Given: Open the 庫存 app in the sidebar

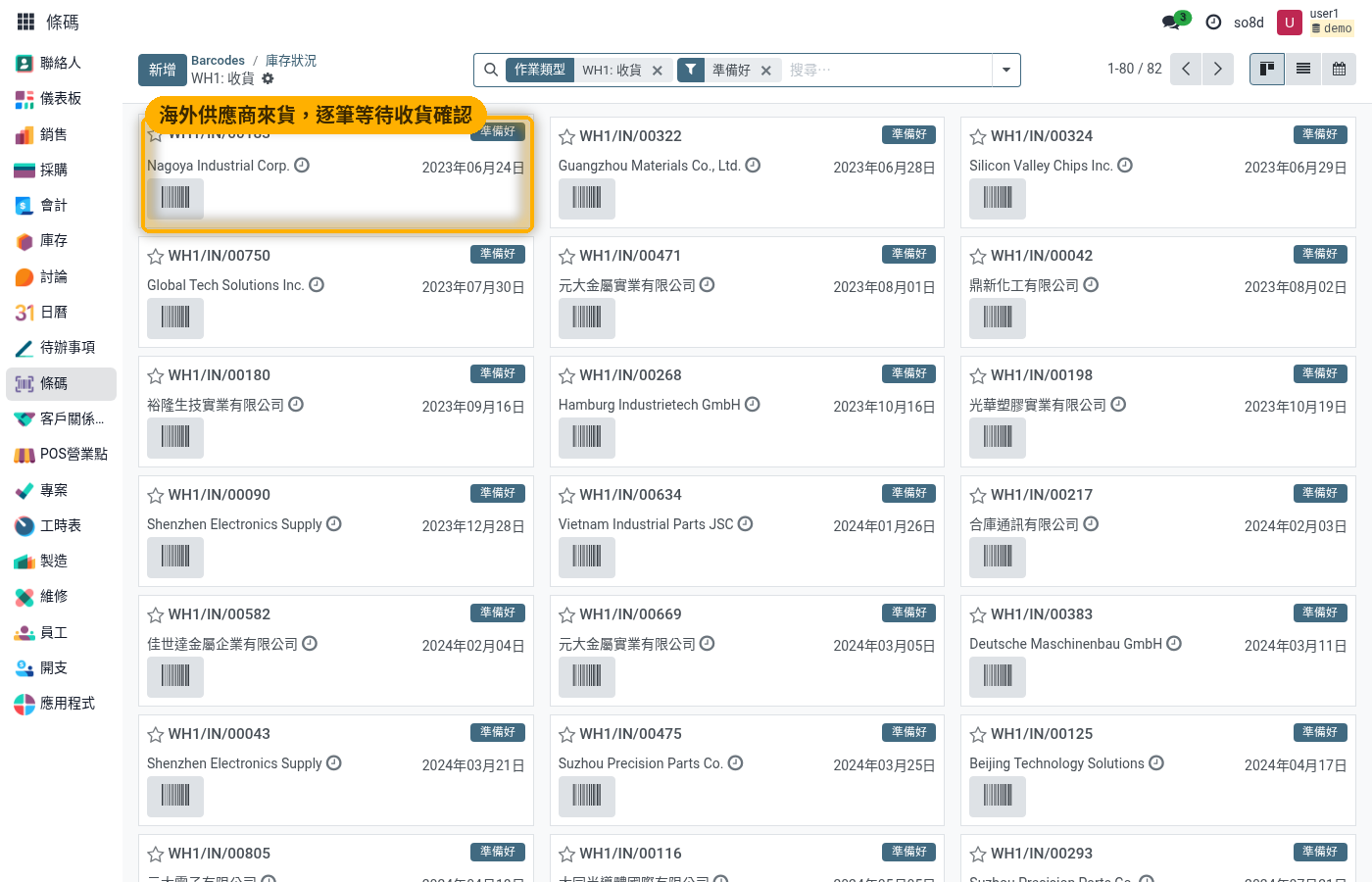Looking at the screenshot, I should tap(54, 241).
